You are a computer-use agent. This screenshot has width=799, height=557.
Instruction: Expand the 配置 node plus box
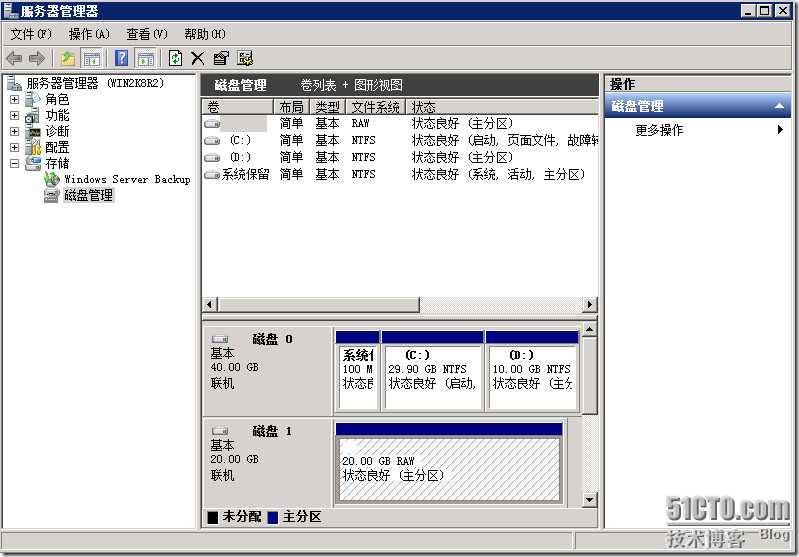click(14, 147)
